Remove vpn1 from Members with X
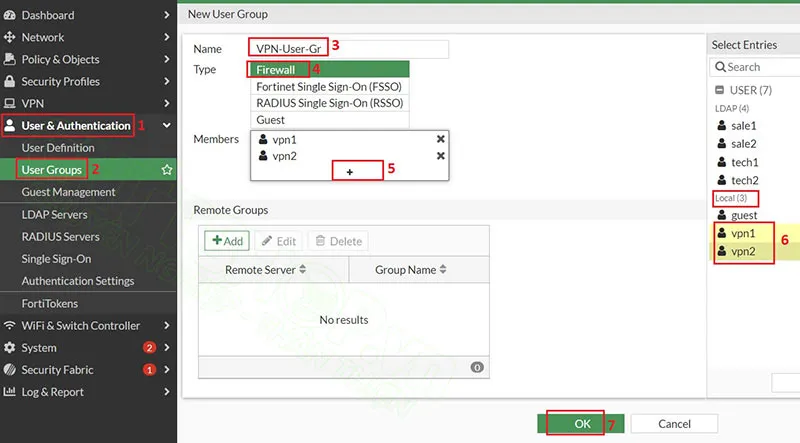 441,139
